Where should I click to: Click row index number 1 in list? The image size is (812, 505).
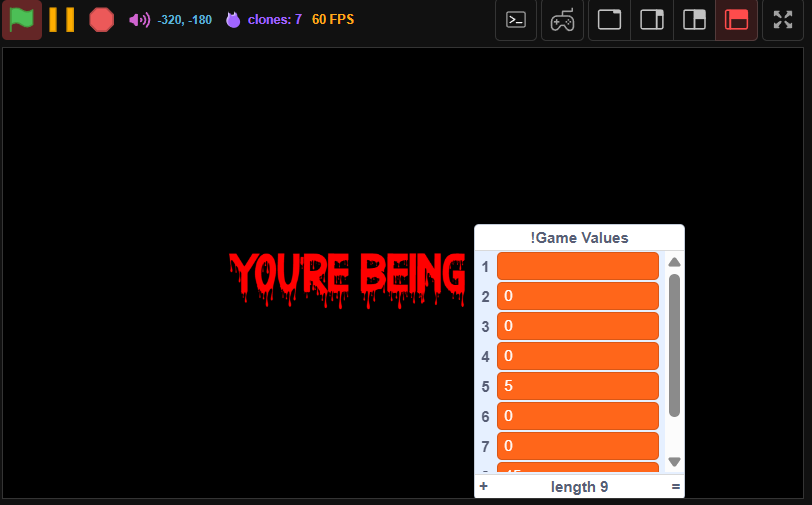tap(485, 267)
